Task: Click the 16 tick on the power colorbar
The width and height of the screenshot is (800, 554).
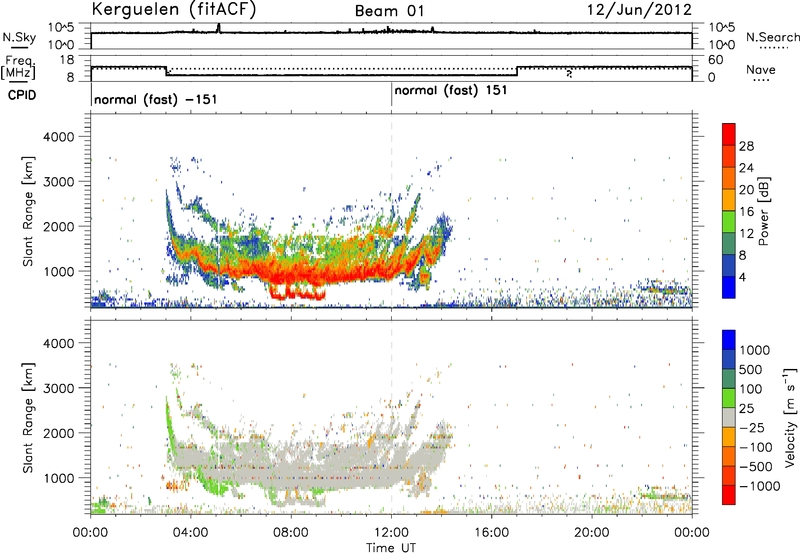Action: [746, 212]
